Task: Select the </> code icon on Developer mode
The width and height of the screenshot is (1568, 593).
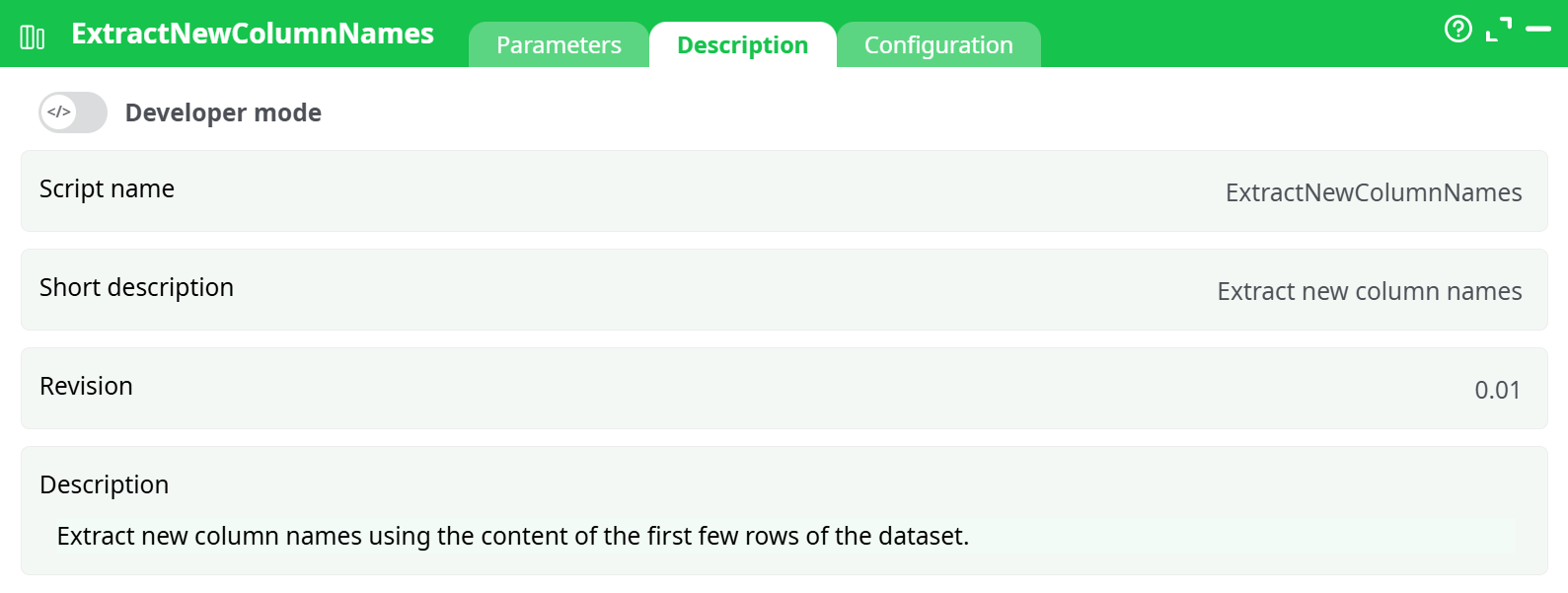Action: tap(59, 111)
